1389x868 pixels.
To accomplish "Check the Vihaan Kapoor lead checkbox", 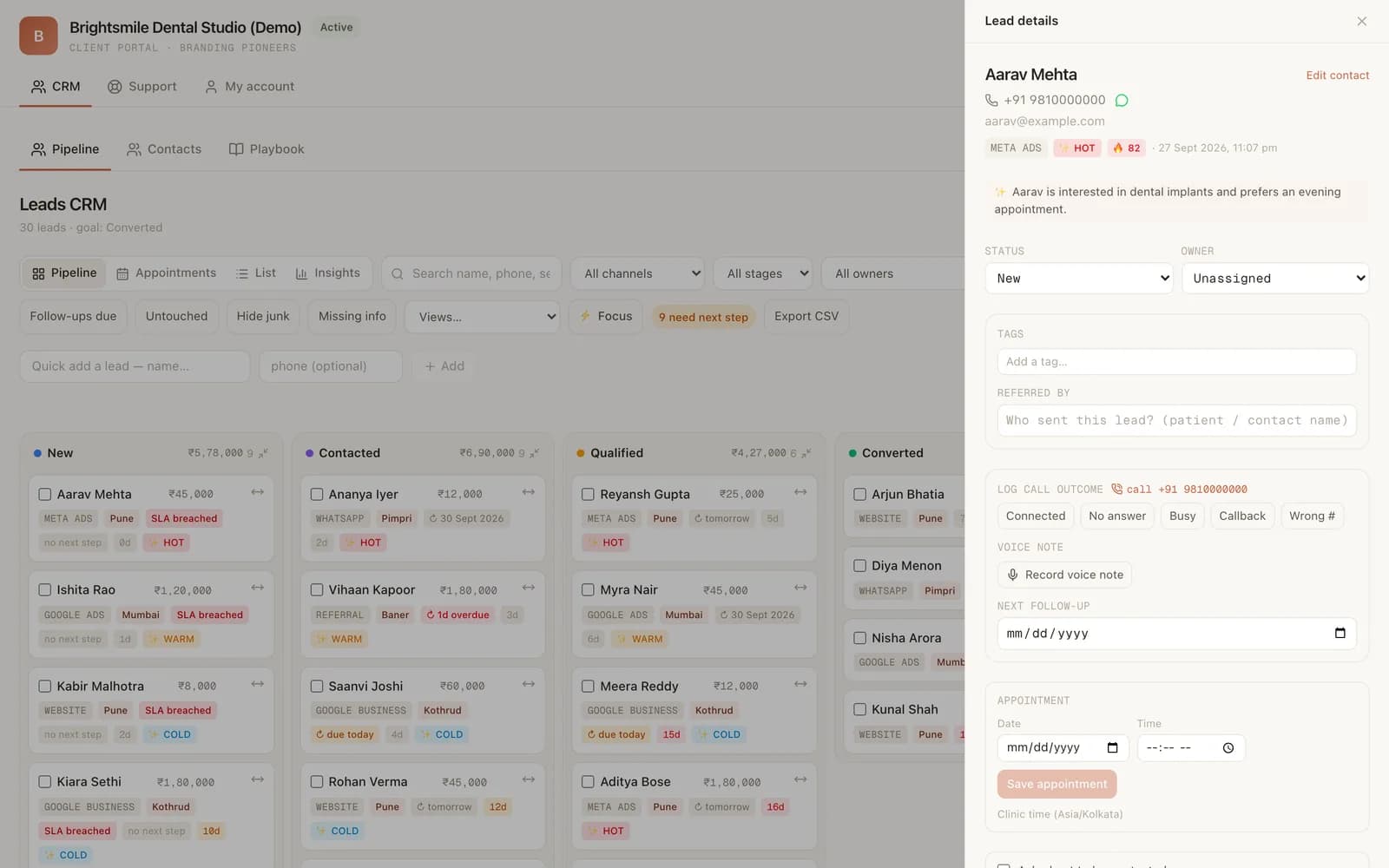I will [317, 589].
